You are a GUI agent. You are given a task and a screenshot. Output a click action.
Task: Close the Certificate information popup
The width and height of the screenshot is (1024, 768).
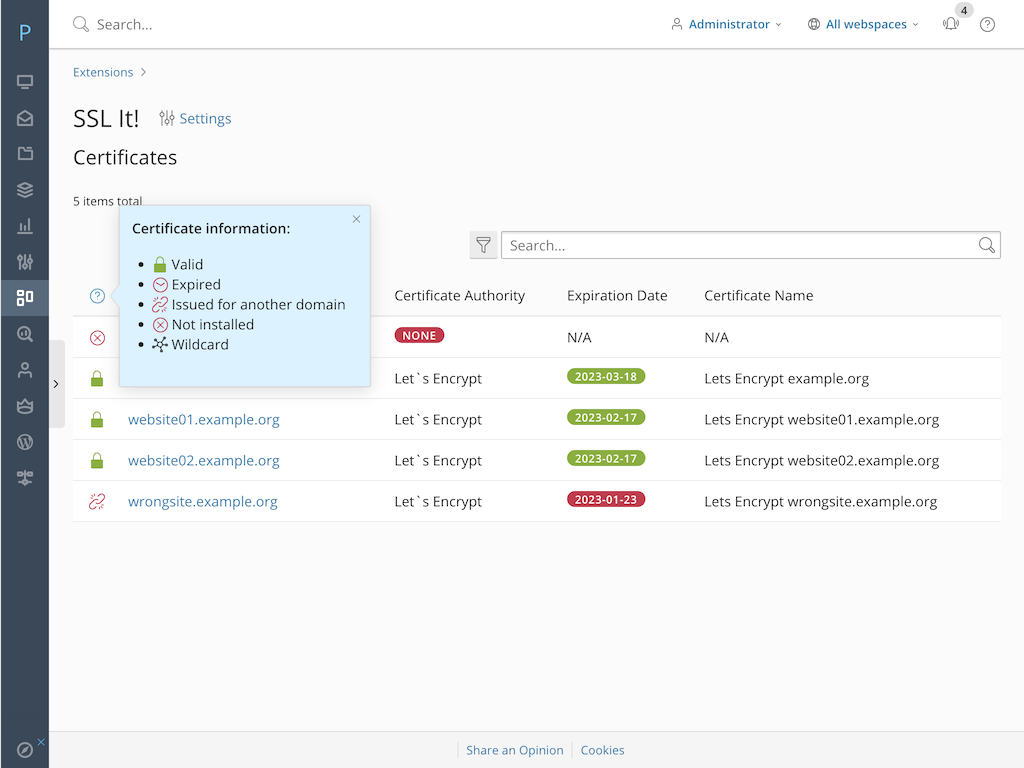356,219
